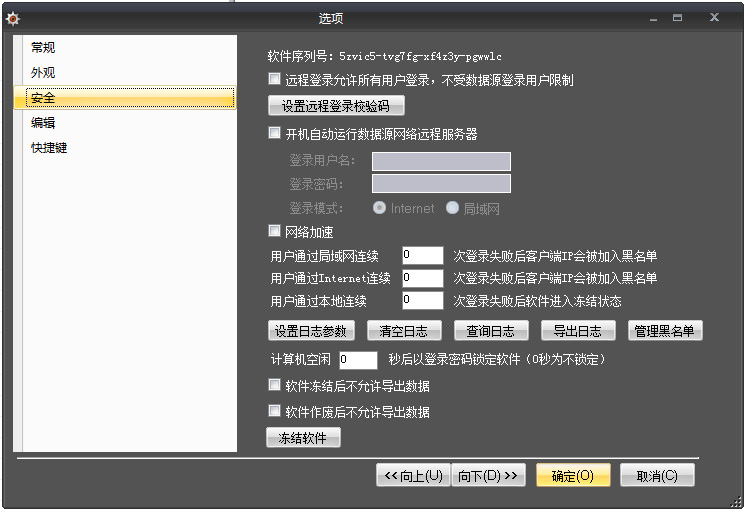
Task: Click 导出日志 to export logs
Action: click(x=578, y=331)
